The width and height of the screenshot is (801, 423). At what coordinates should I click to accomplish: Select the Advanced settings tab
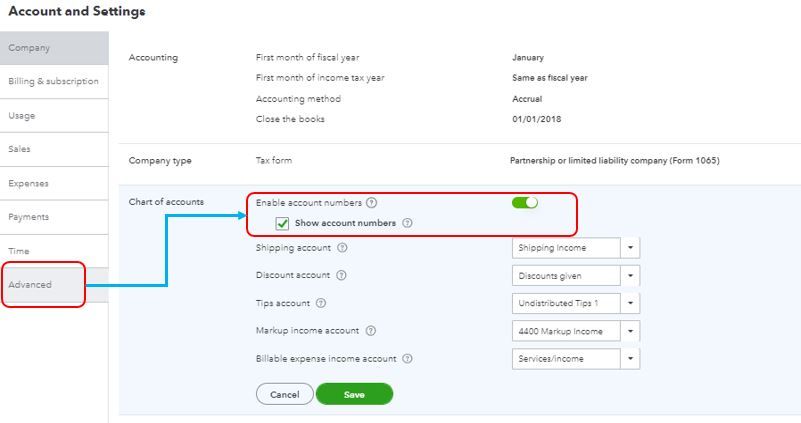pyautogui.click(x=30, y=285)
